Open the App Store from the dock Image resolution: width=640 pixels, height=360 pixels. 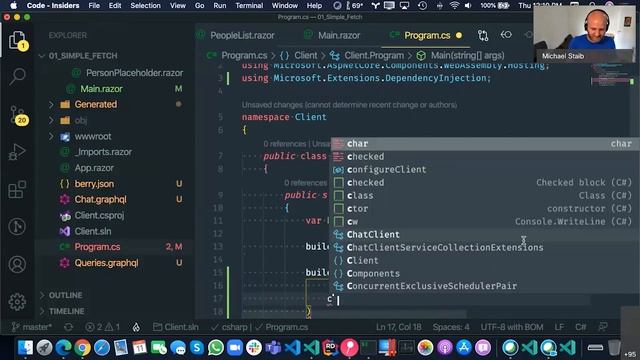(464, 348)
